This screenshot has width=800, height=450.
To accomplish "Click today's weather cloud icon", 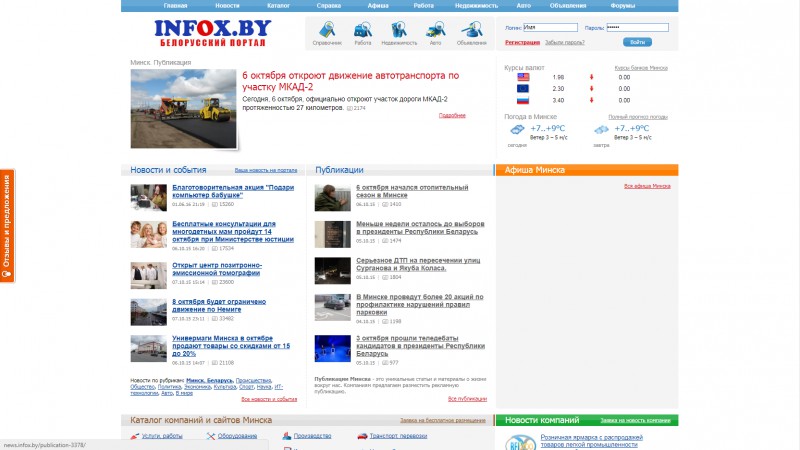I will click(x=517, y=130).
